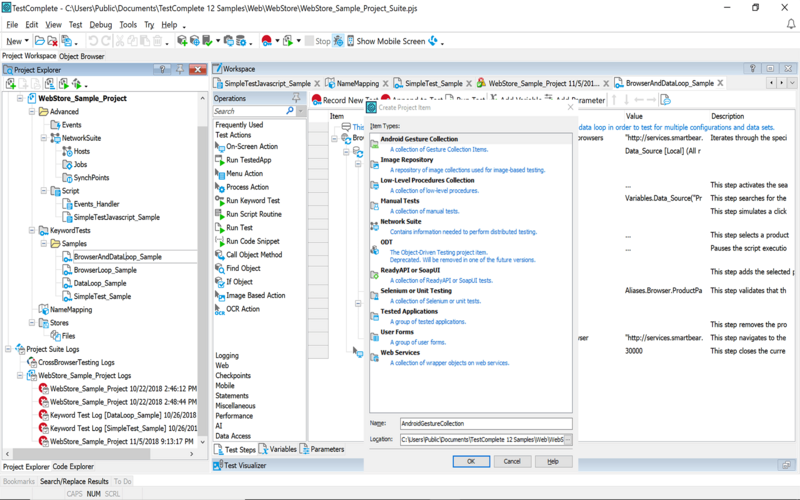
Task: Click the Project Explorer help question icon
Action: pyautogui.click(x=162, y=69)
